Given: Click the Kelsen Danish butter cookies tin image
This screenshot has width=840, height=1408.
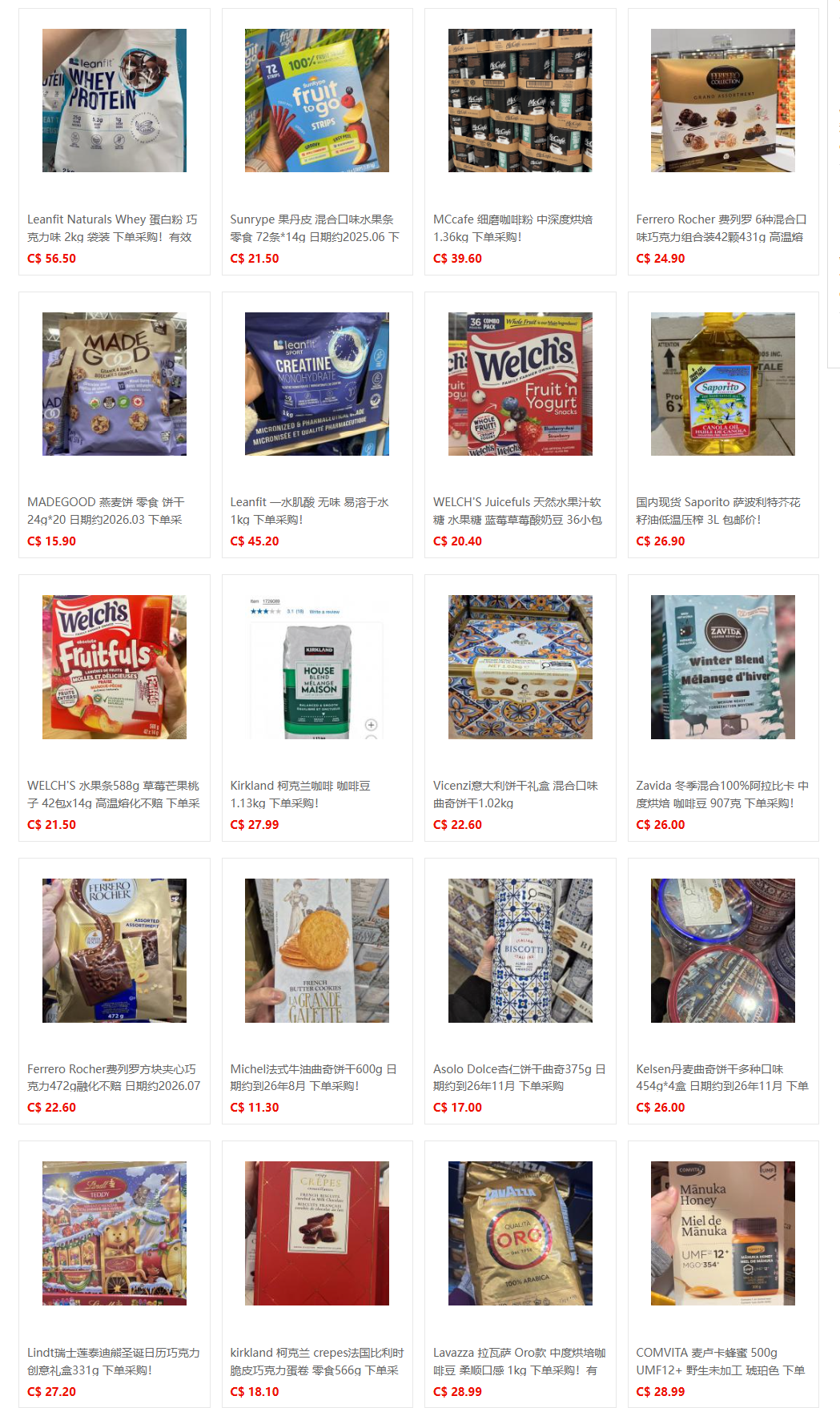Looking at the screenshot, I should click(723, 951).
